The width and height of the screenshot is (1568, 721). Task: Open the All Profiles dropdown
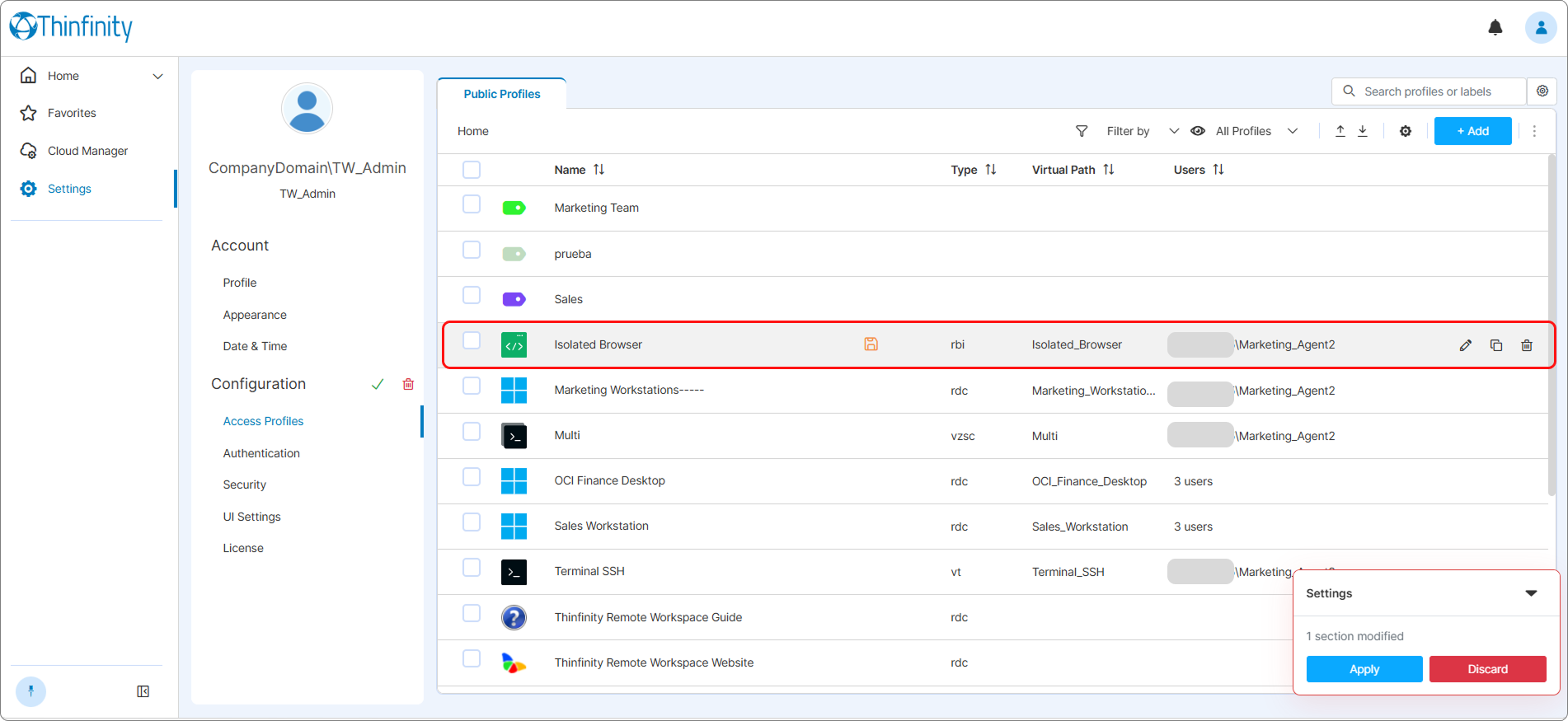point(1245,131)
